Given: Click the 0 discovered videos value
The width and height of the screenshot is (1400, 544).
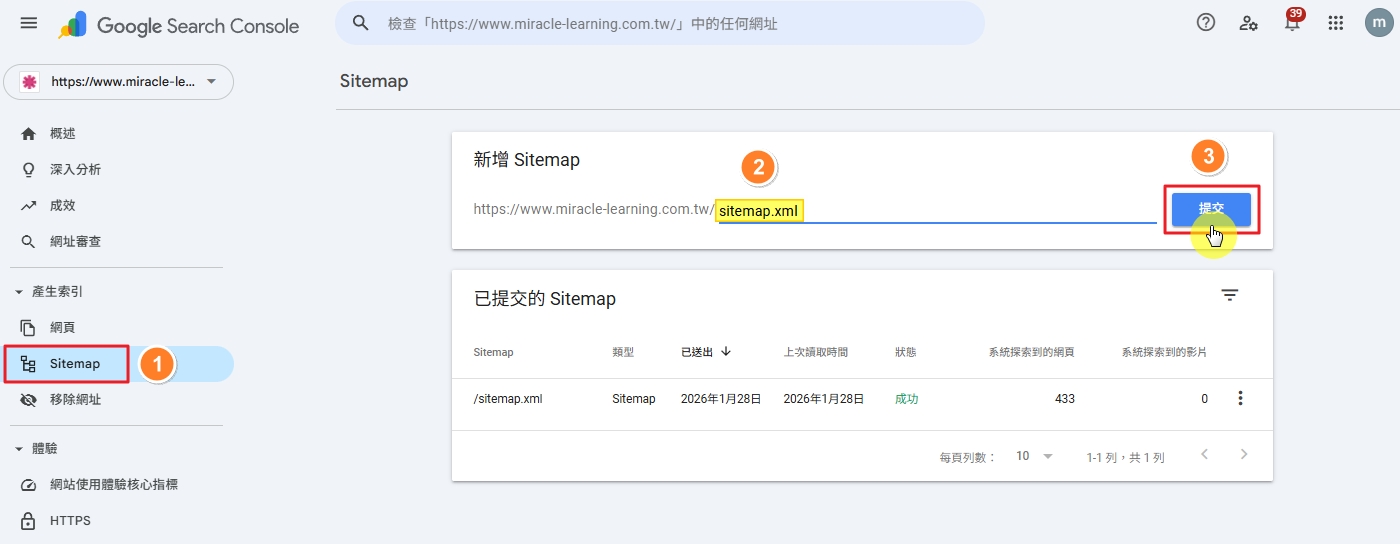Looking at the screenshot, I should click(x=1204, y=399).
